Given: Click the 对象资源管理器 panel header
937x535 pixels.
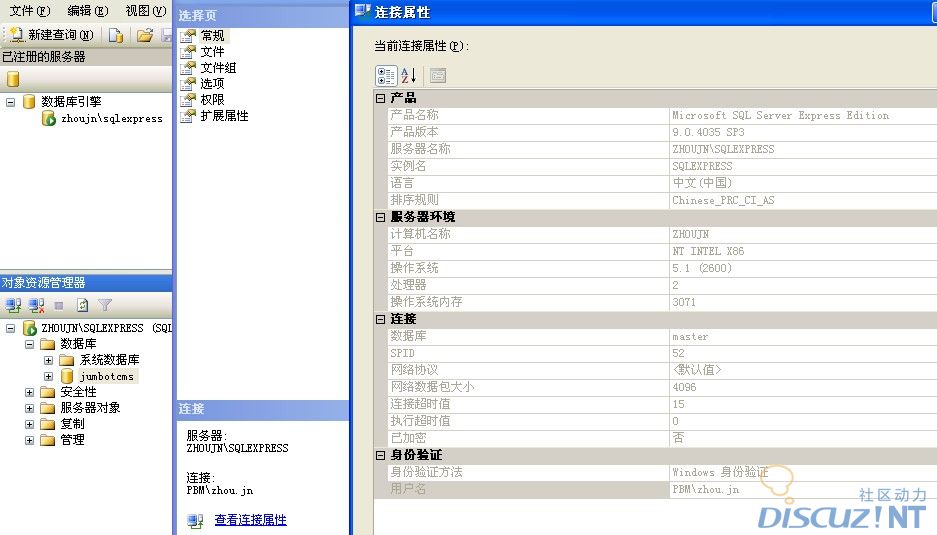Looking at the screenshot, I should [x=86, y=283].
